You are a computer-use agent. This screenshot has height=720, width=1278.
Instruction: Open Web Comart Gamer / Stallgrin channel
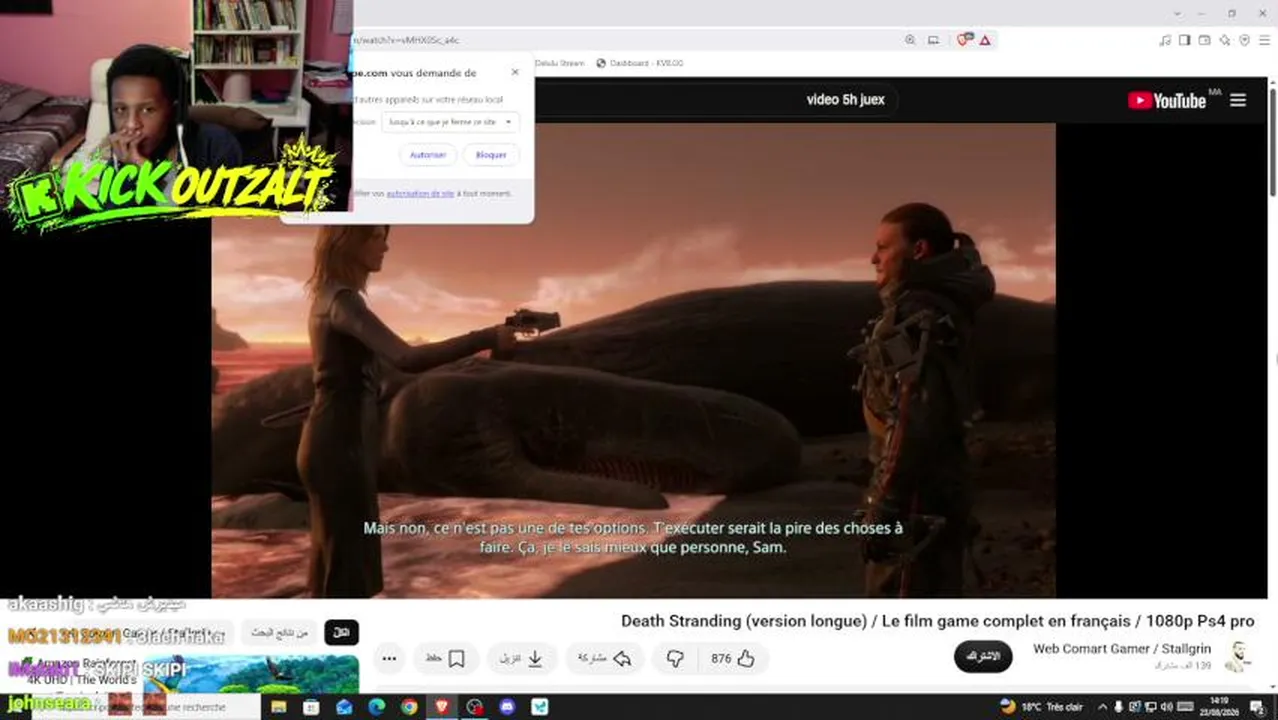click(1122, 649)
